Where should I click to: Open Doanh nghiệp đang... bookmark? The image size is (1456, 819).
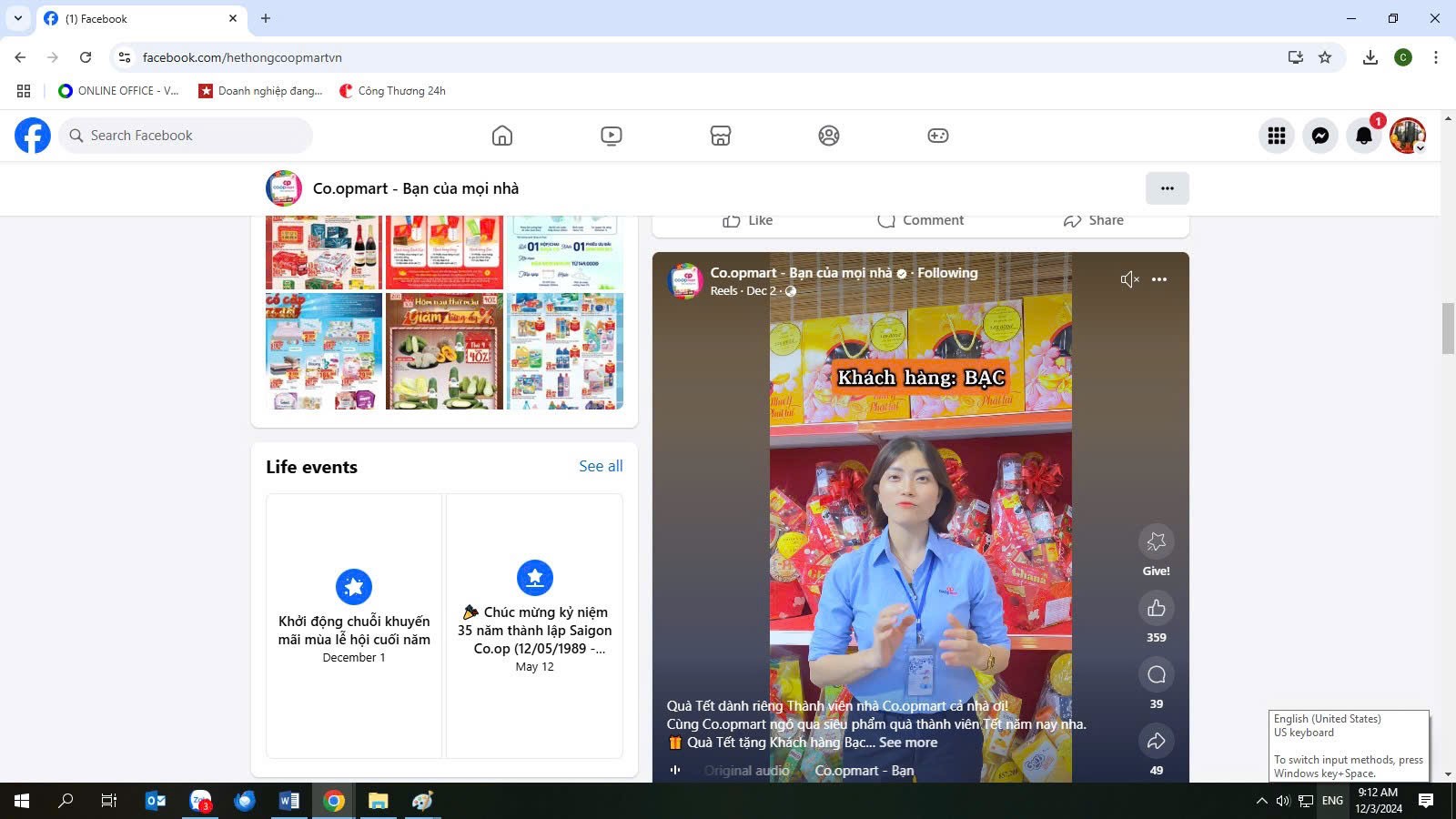click(260, 91)
